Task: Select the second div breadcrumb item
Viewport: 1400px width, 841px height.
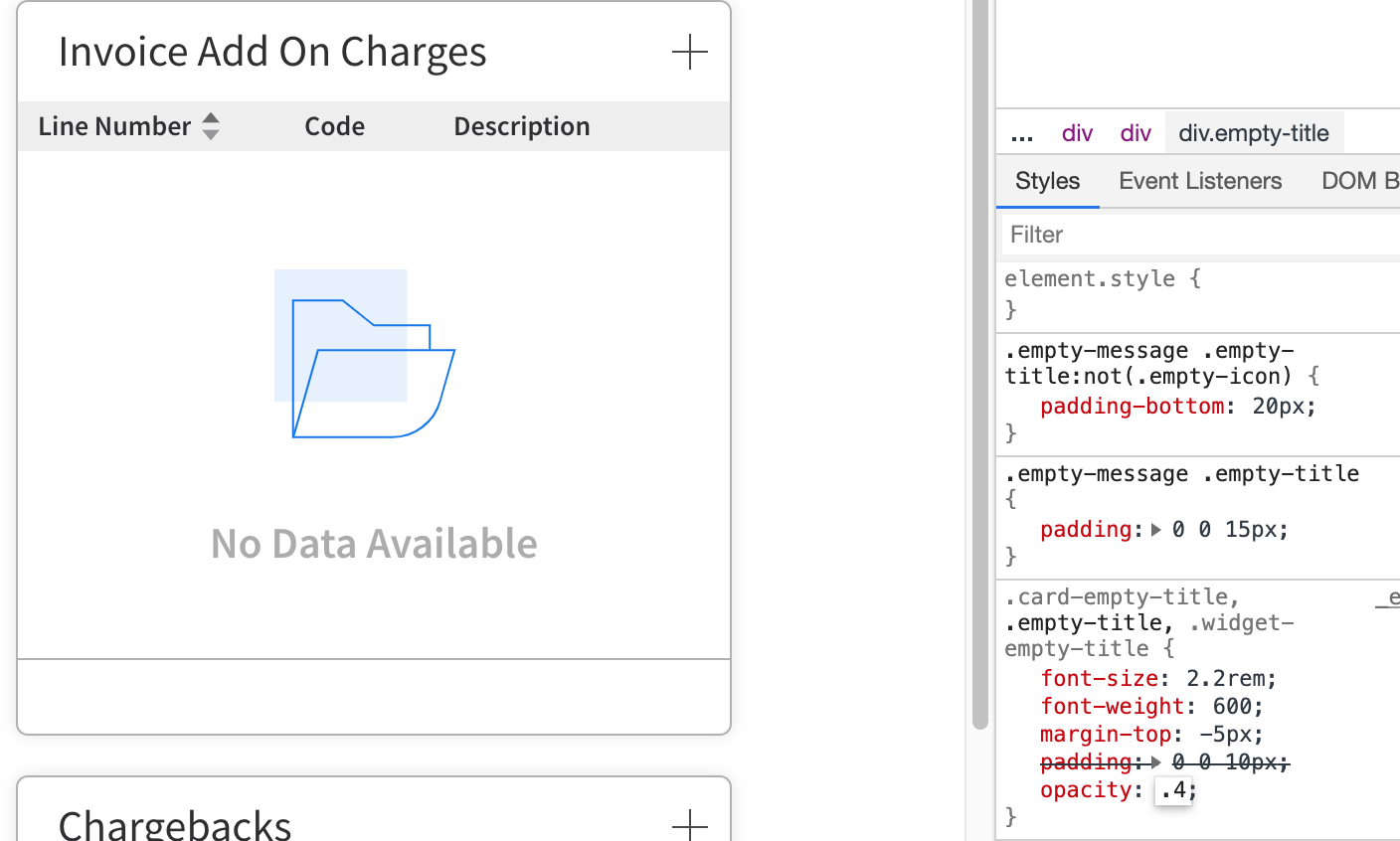Action: pos(1136,133)
